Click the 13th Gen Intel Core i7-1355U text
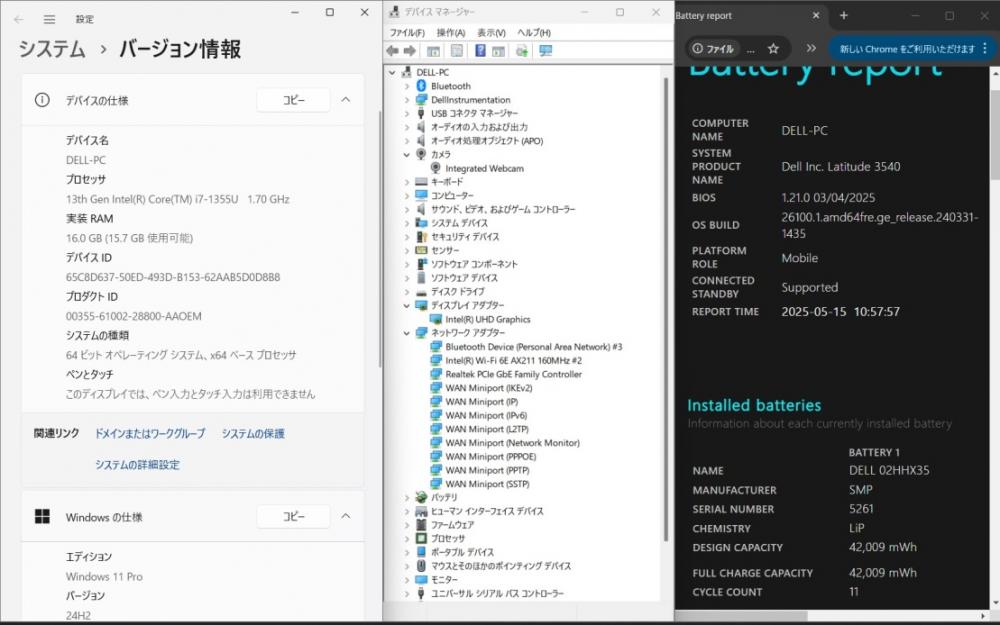This screenshot has width=1000, height=625. tap(177, 199)
